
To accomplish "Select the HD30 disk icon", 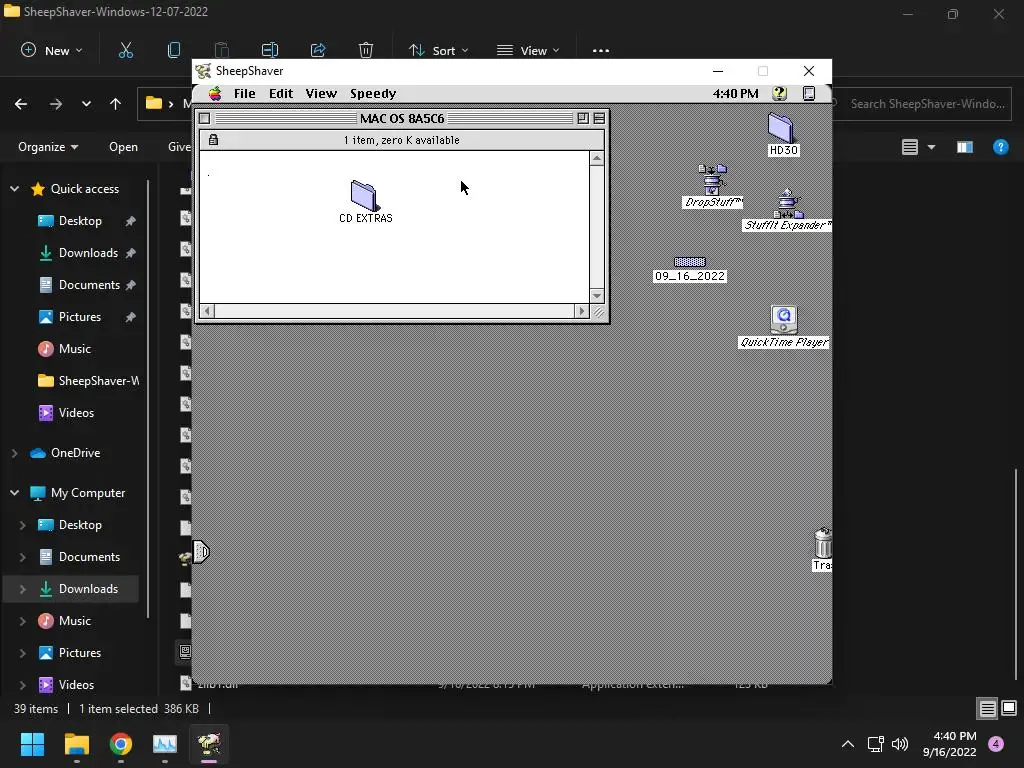I will click(x=780, y=127).
